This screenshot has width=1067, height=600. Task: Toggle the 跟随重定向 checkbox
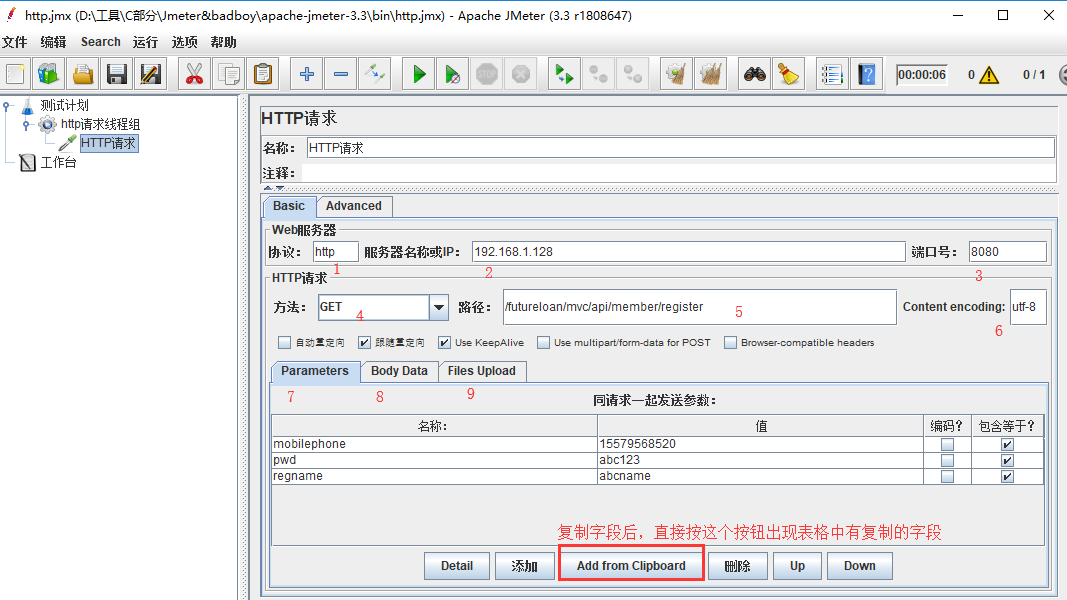[365, 342]
